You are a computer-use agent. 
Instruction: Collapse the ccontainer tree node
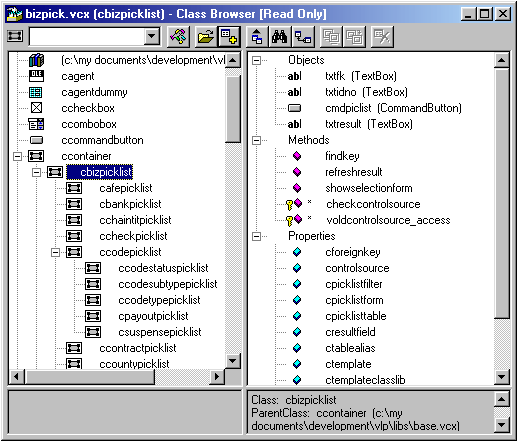click(17, 156)
